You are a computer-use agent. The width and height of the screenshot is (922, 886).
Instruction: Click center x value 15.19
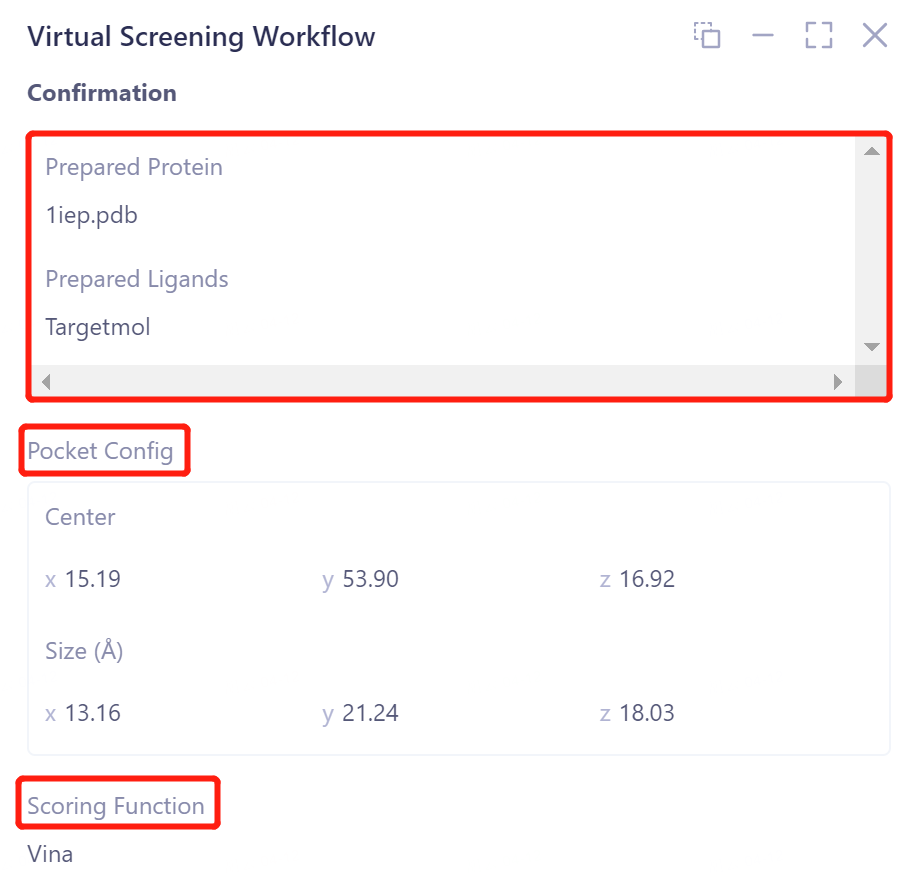coord(92,579)
